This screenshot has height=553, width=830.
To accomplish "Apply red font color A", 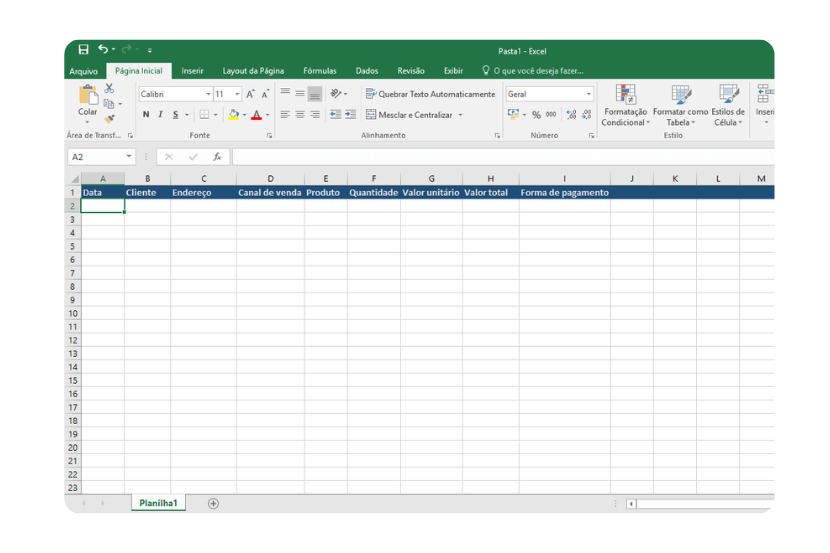I will point(257,115).
